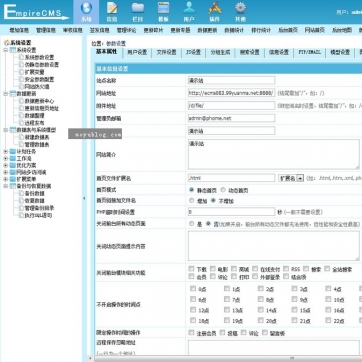Open the 网站首页 shortcut link
The width and height of the screenshot is (362, 362).
tap(314, 30)
